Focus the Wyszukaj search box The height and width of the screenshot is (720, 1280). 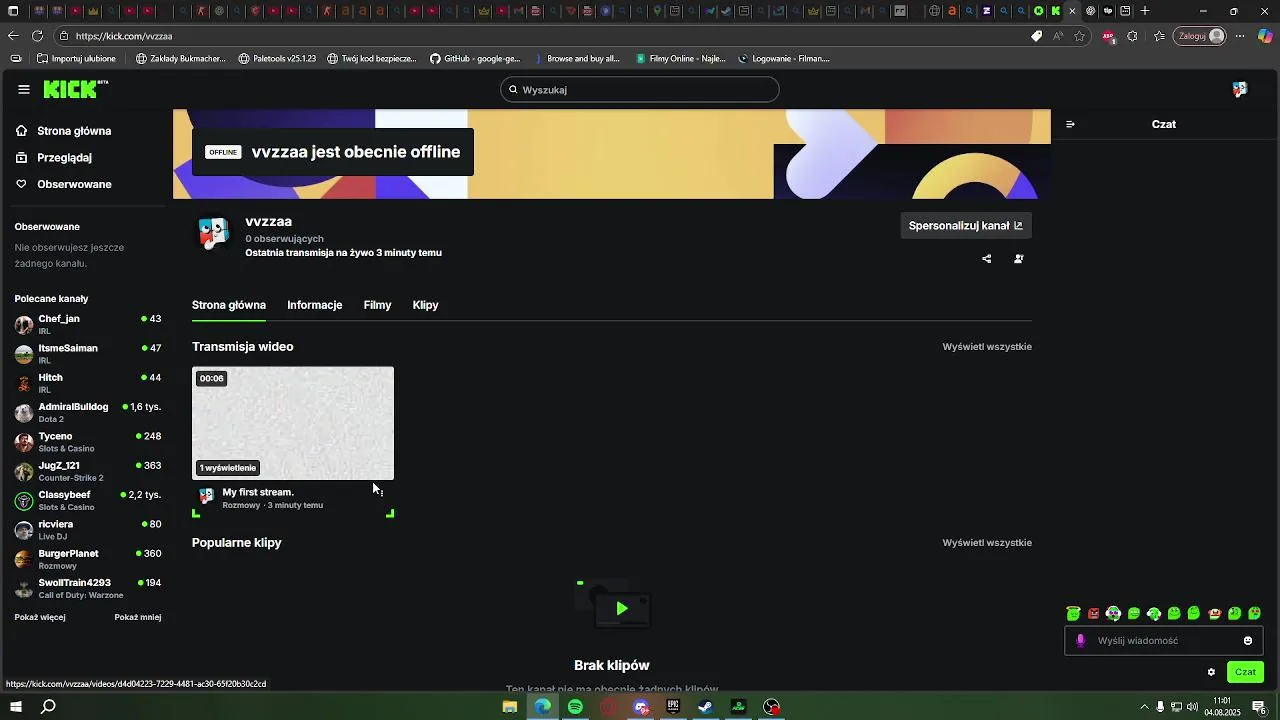click(639, 89)
